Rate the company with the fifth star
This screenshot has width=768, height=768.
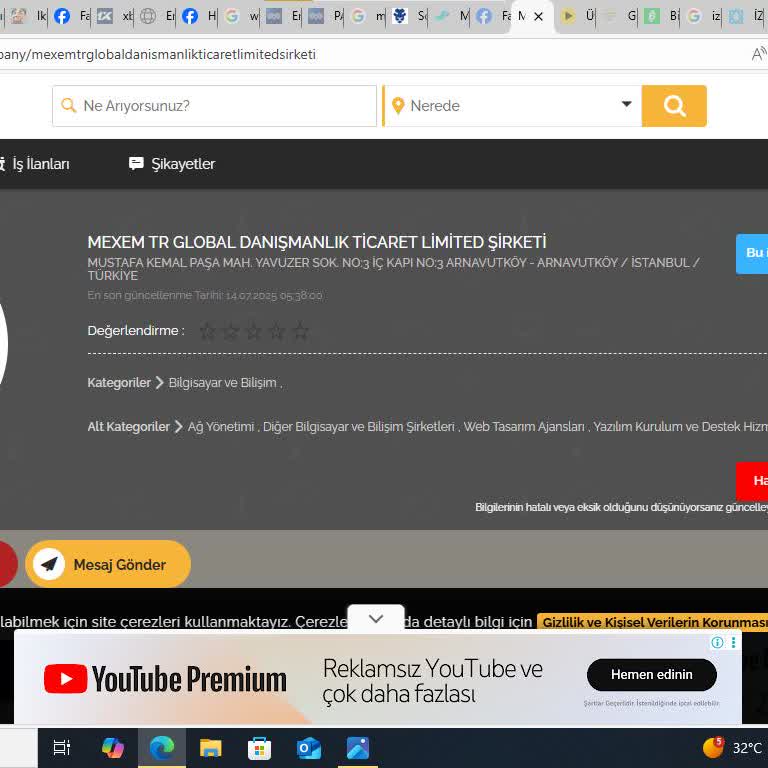pos(300,331)
